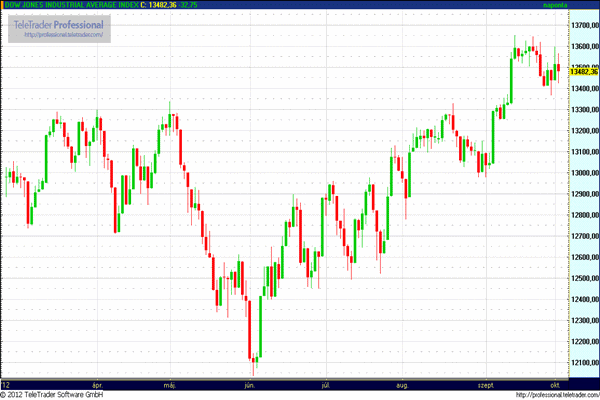Viewport: 600px width, 400px height.
Task: Select the closing value 13482,36 in header
Action: [x=162, y=5]
